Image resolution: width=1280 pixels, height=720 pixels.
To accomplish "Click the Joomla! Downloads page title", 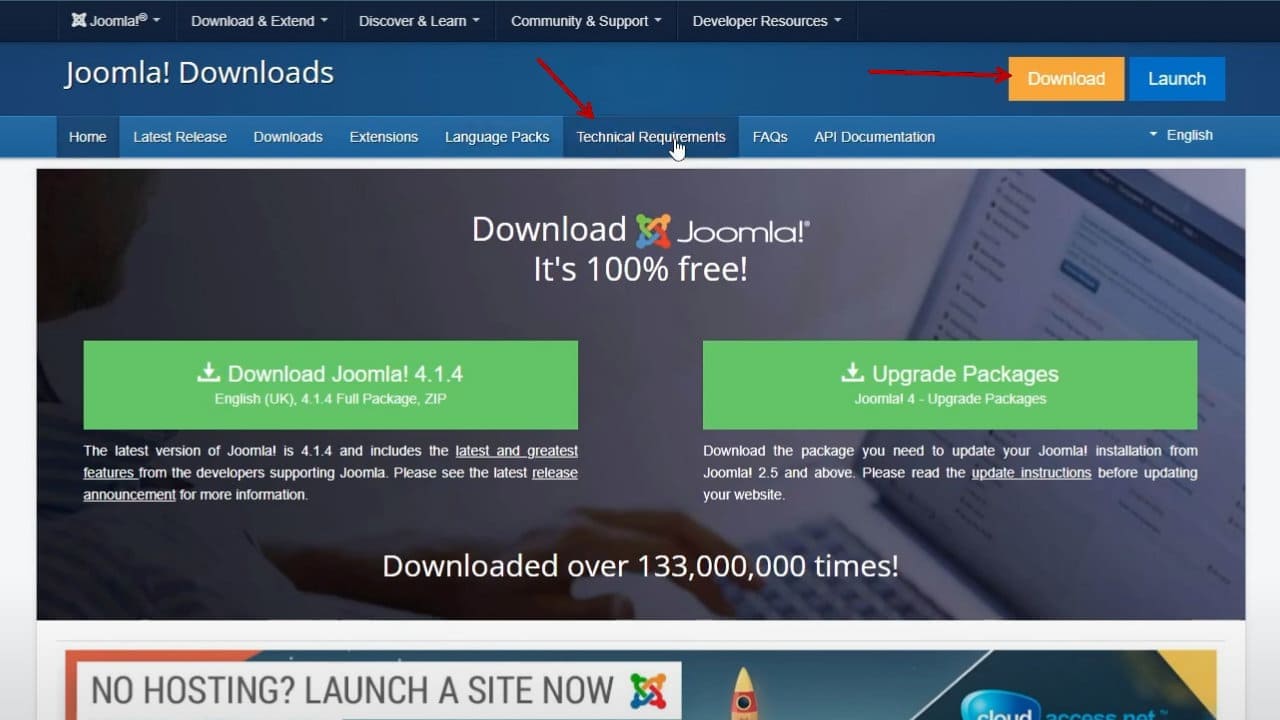I will click(199, 73).
